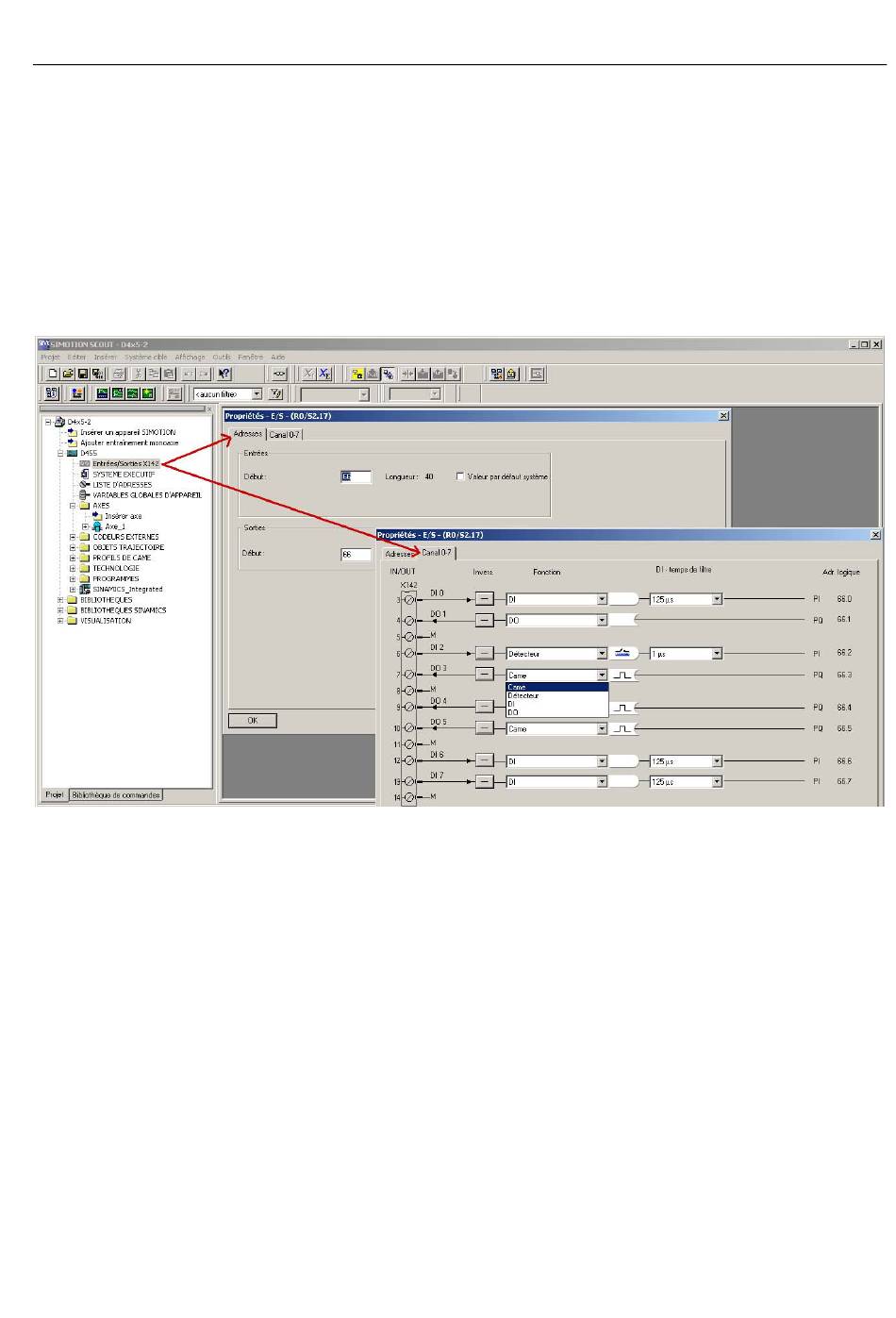Click the Axe_1 axis icon
This screenshot has width=896, height=1318.
(x=97, y=526)
